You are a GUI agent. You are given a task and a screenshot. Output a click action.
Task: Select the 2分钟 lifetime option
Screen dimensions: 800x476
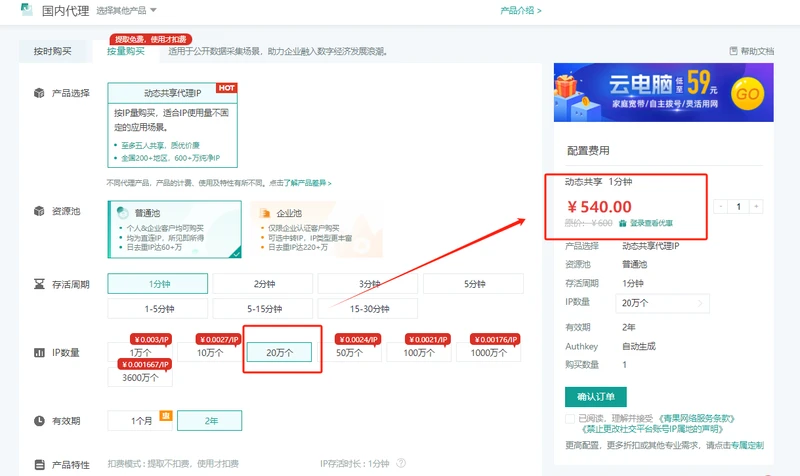tap(263, 284)
